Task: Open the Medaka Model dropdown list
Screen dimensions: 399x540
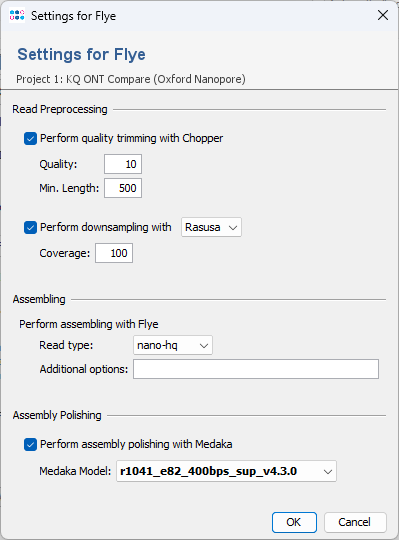Action: (226, 471)
